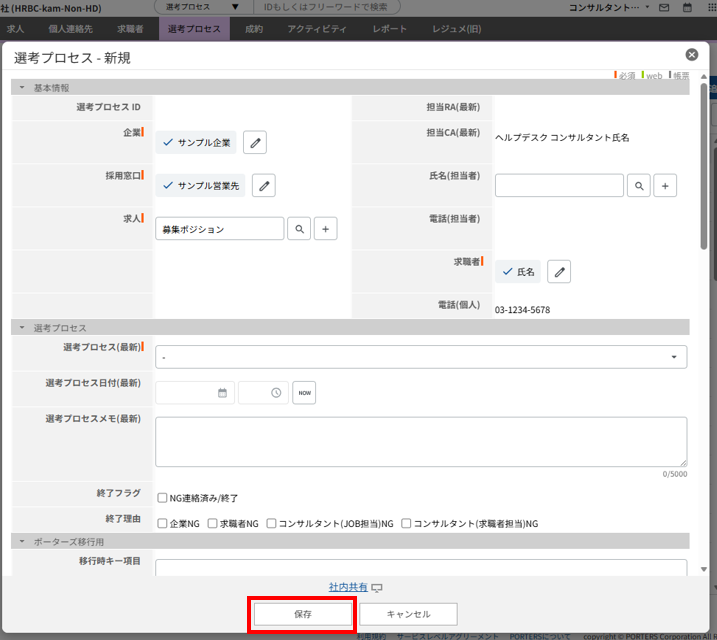Check the 求職者NG checkbox
The width and height of the screenshot is (717, 640).
tap(212, 523)
